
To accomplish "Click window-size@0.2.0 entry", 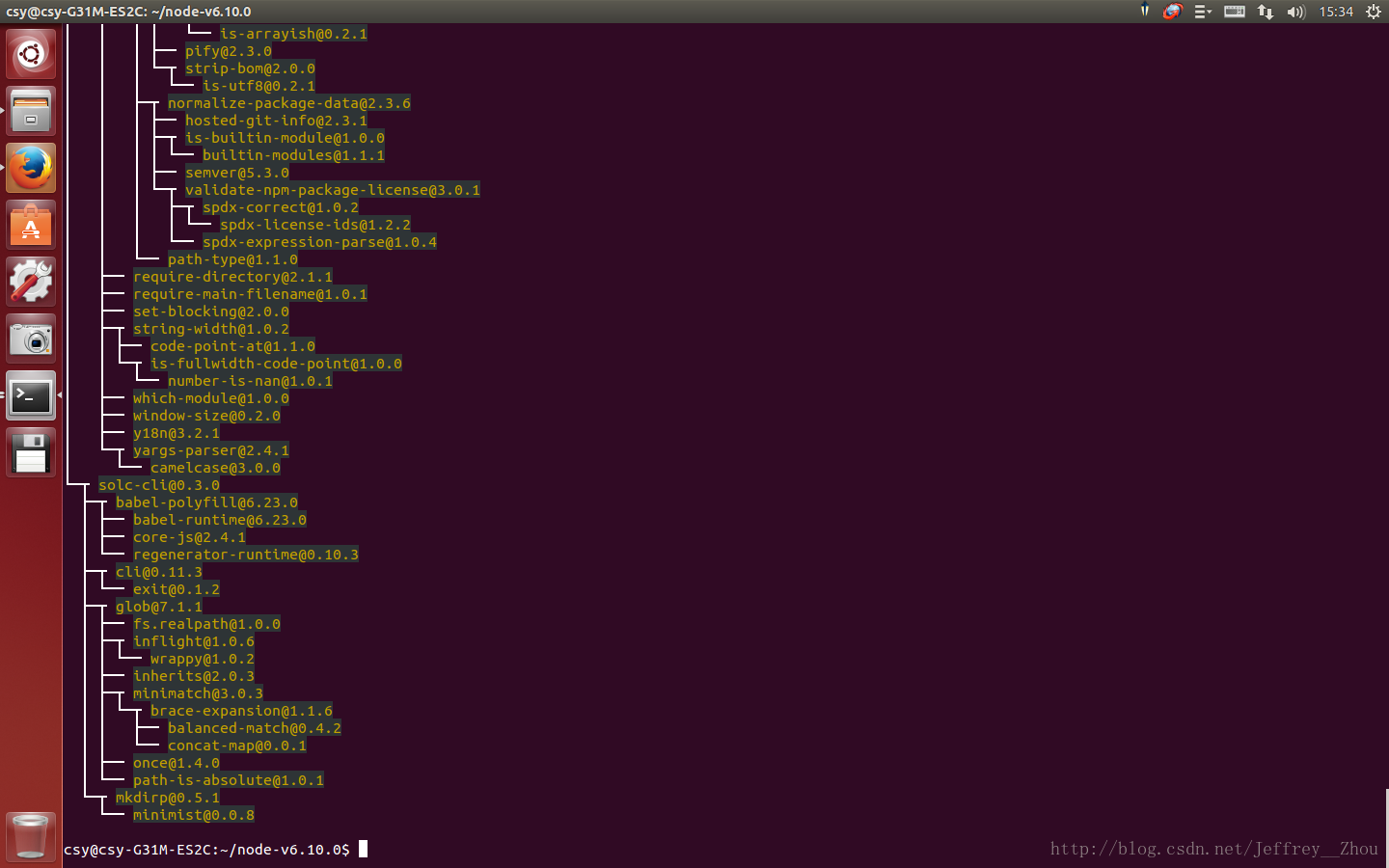I will coord(206,416).
